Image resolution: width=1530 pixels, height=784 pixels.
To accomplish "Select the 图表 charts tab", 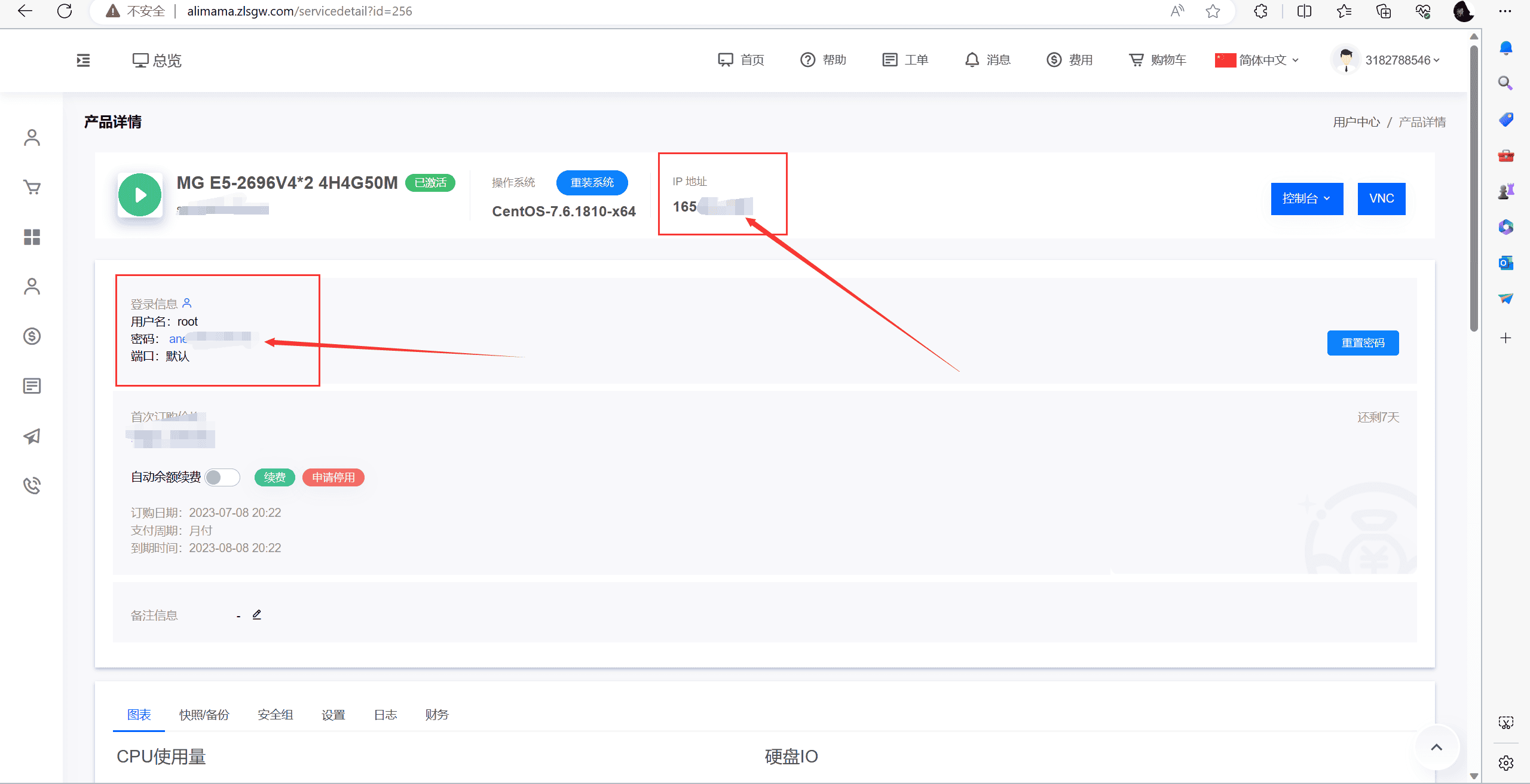I will click(139, 715).
